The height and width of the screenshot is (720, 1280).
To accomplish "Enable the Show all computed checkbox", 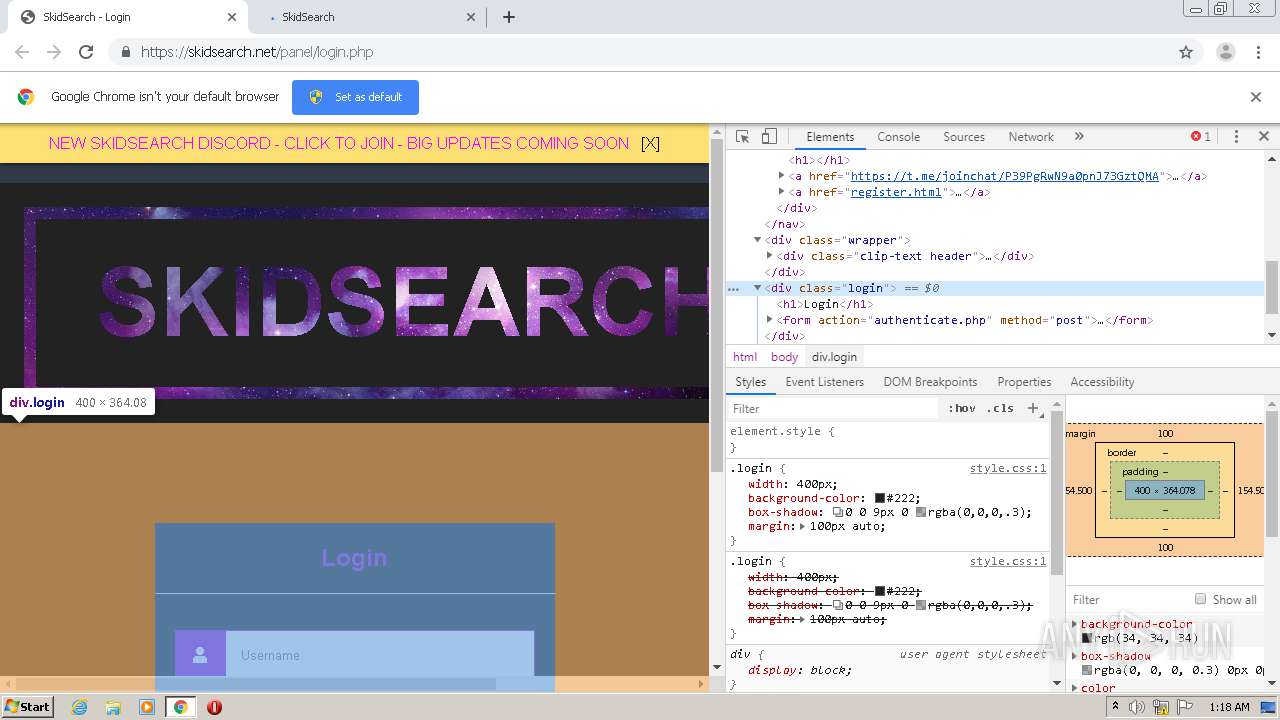I will tap(1200, 599).
